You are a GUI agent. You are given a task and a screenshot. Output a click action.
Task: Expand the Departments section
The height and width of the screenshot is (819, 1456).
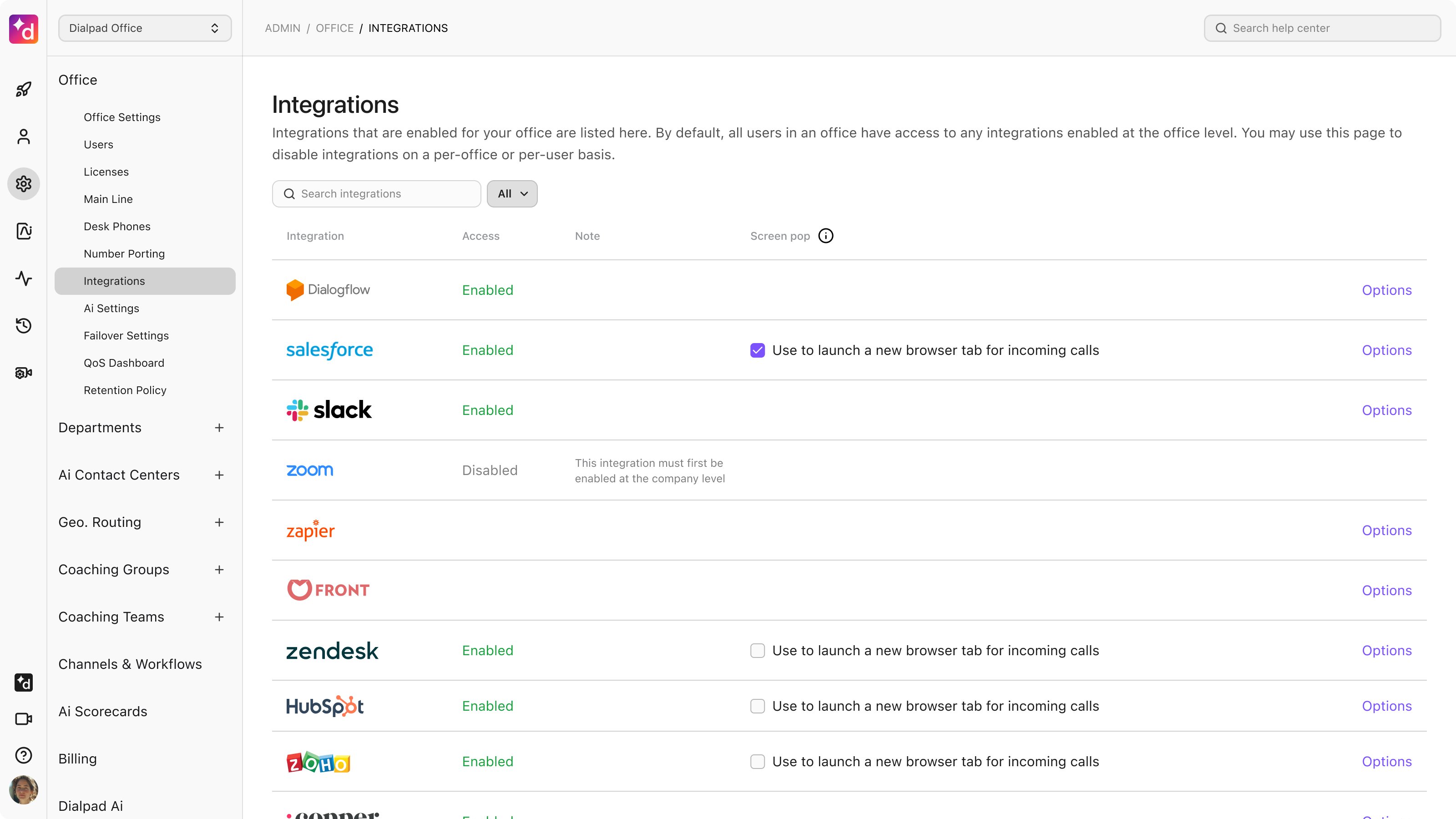click(219, 428)
